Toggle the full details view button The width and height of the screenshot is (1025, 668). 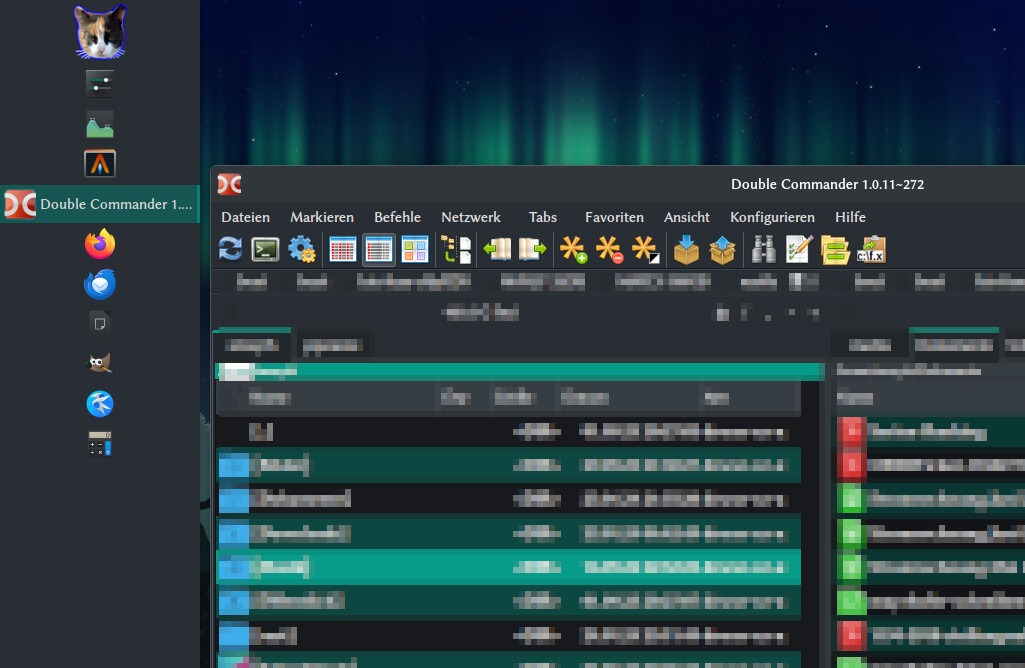click(379, 249)
